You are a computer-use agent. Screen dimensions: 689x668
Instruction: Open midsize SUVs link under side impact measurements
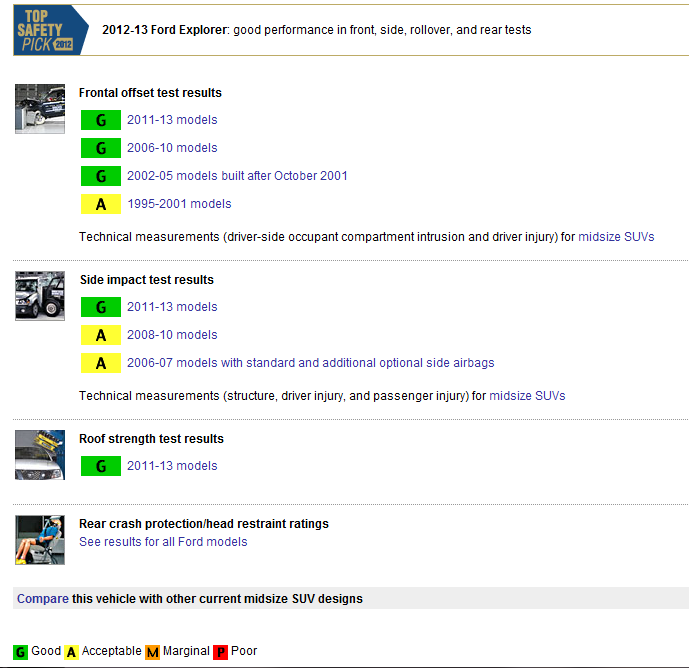pos(527,396)
